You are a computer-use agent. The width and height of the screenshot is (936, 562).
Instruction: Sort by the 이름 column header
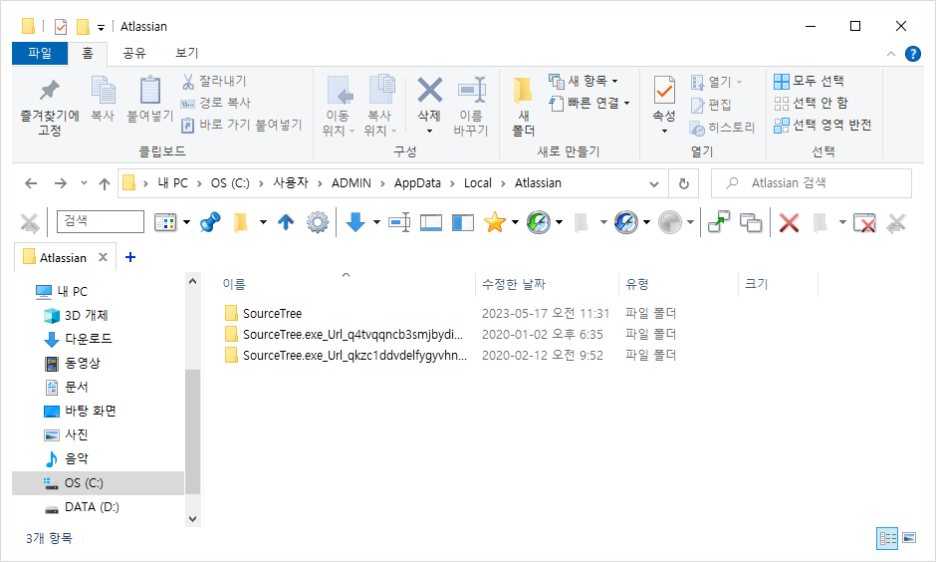point(346,284)
